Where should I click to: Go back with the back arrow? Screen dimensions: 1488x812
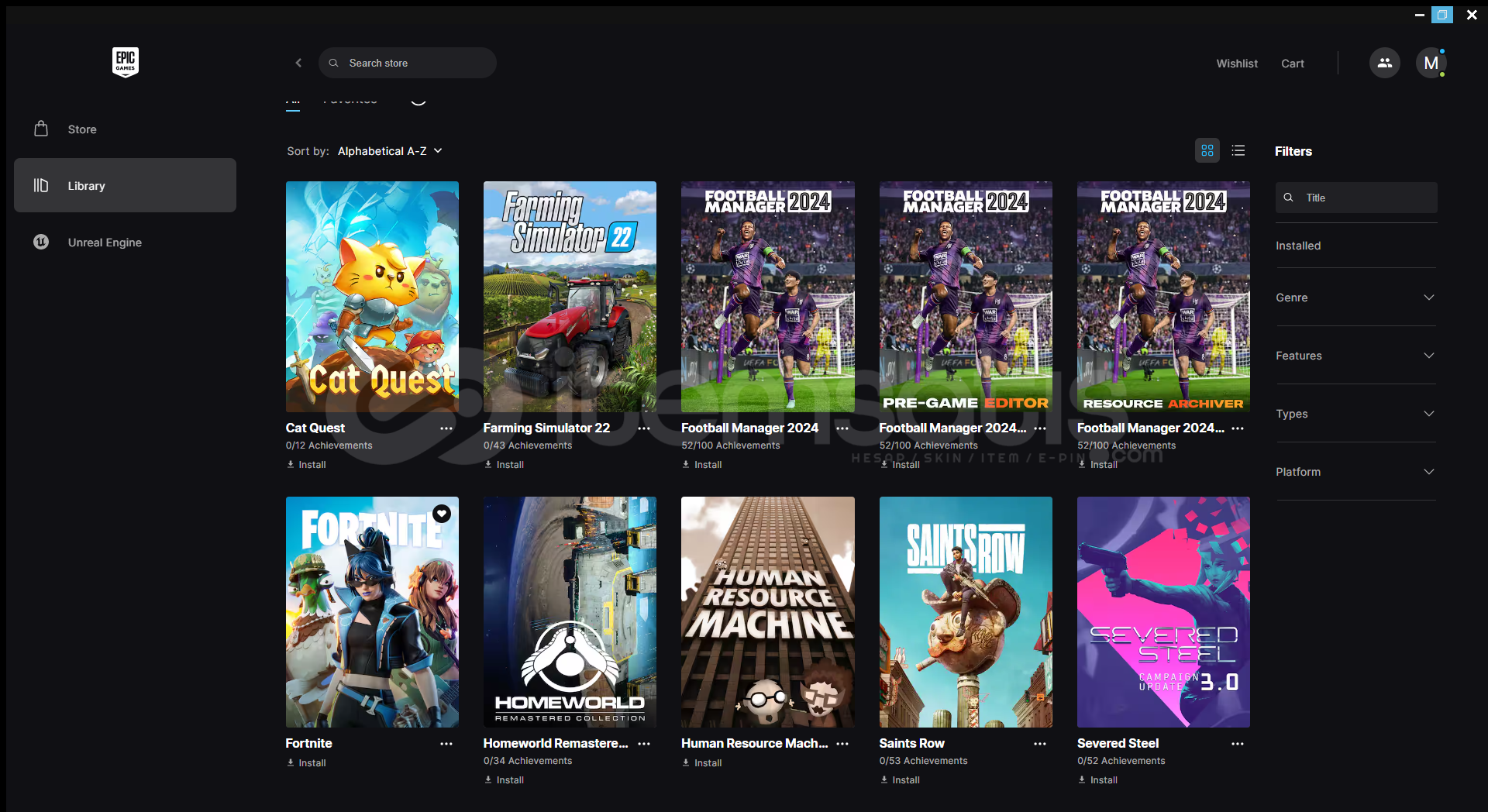(x=298, y=63)
